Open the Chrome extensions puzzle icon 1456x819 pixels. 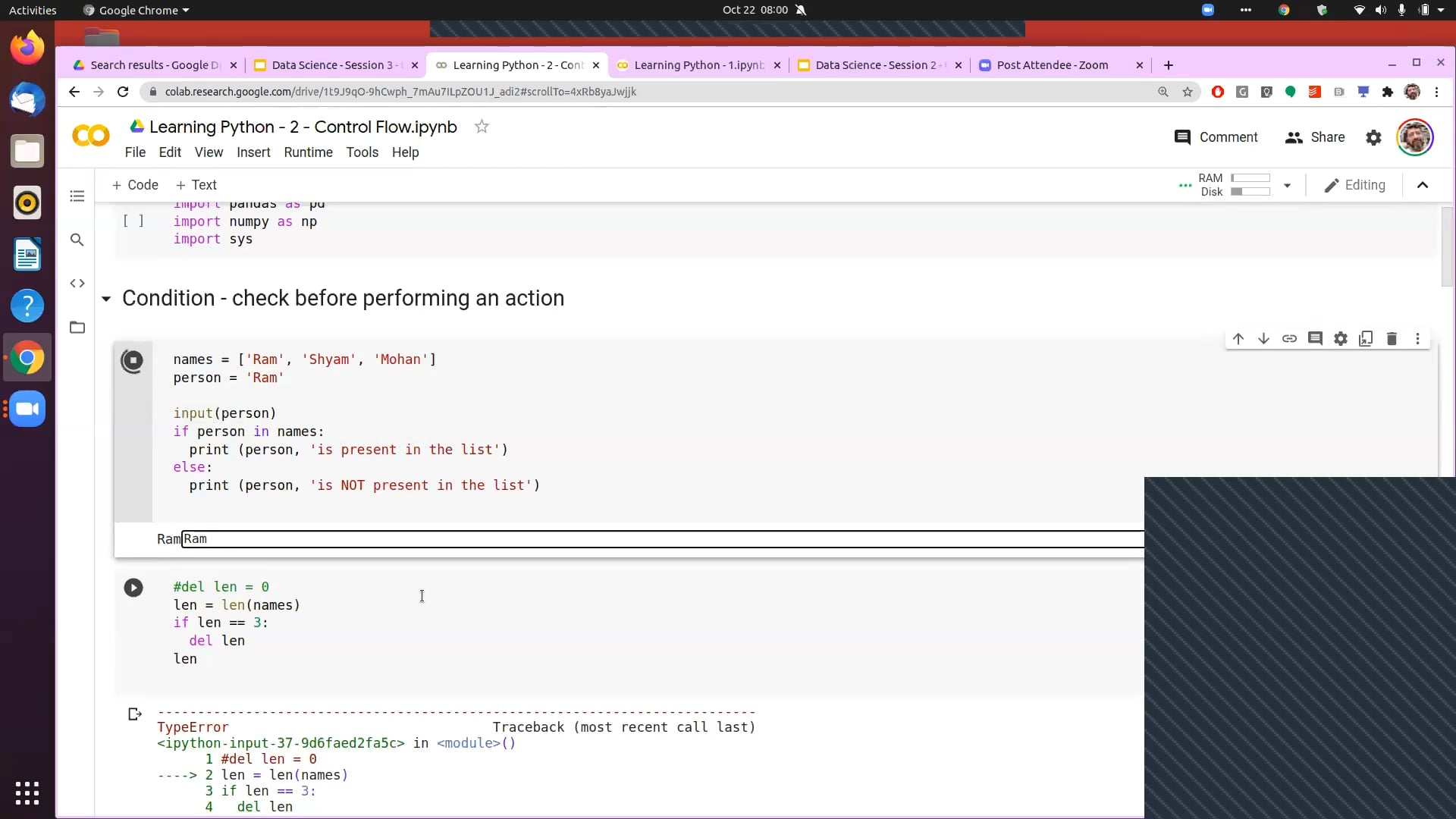tap(1388, 92)
